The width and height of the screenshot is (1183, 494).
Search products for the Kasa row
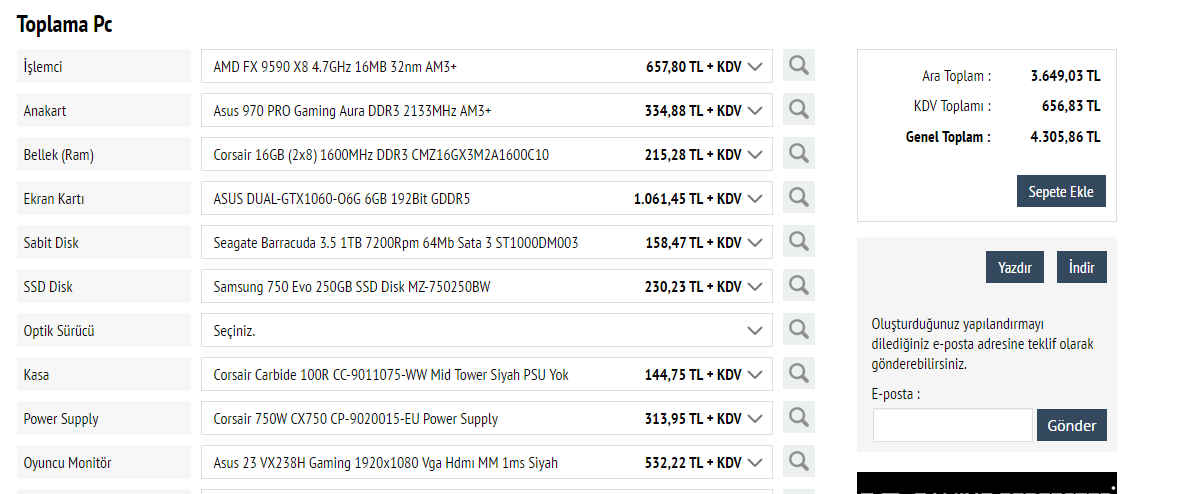pyautogui.click(x=798, y=374)
